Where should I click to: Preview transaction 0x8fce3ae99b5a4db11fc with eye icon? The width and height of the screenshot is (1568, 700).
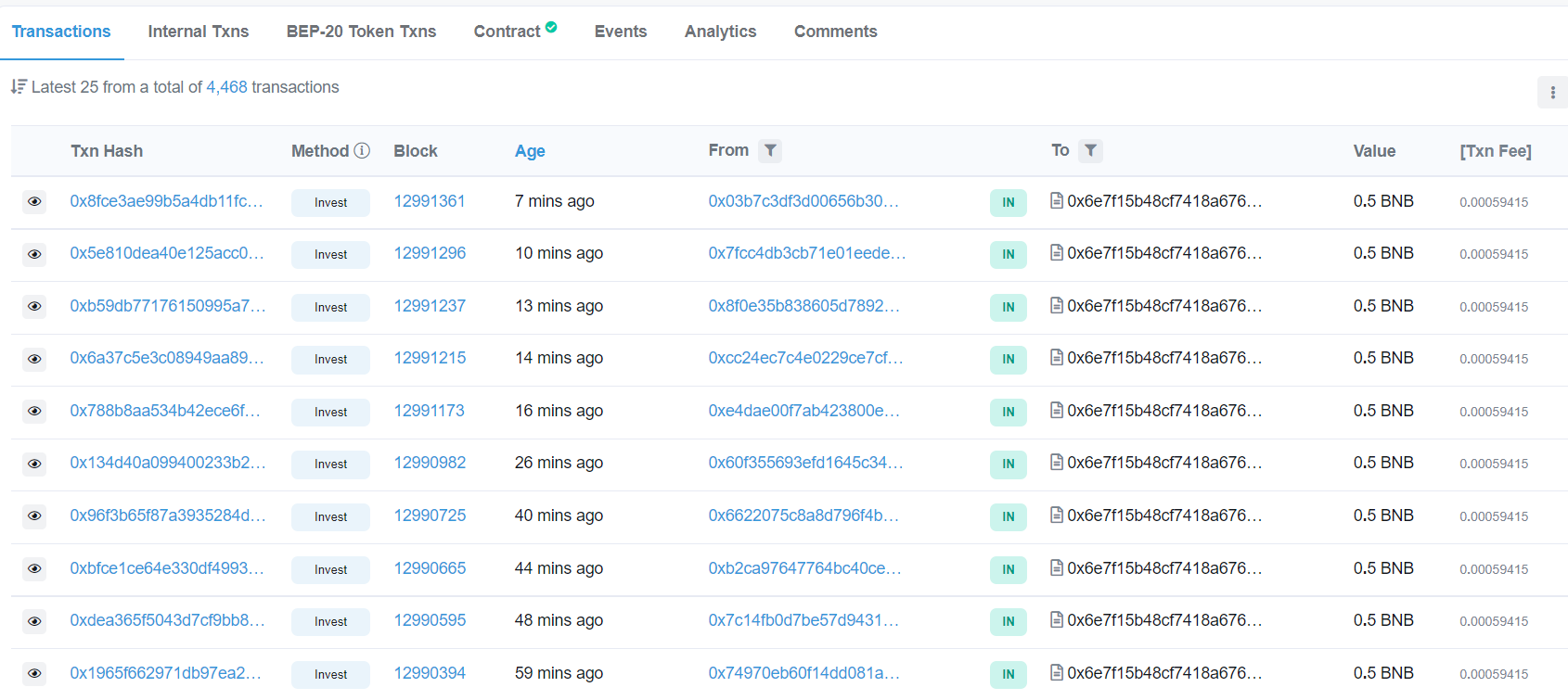pos(34,201)
